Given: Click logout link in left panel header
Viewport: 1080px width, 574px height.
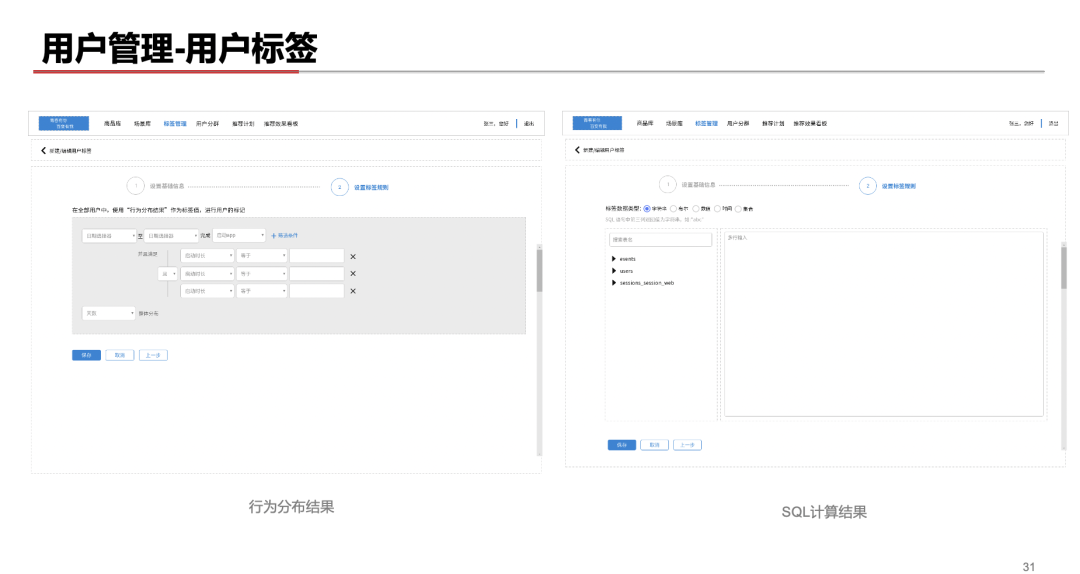Looking at the screenshot, I should (x=529, y=124).
